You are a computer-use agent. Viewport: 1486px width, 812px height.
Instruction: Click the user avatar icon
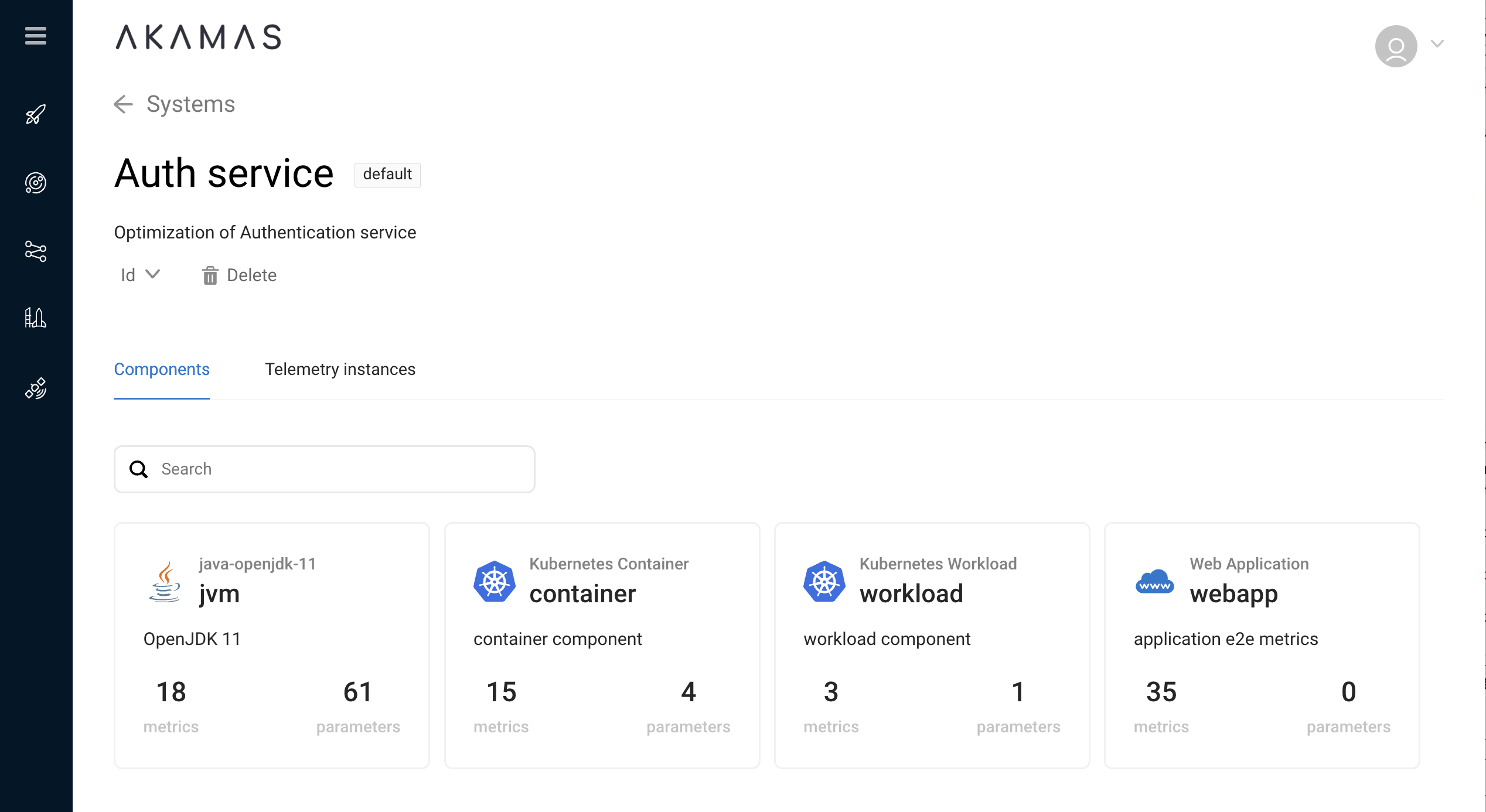pos(1396,46)
